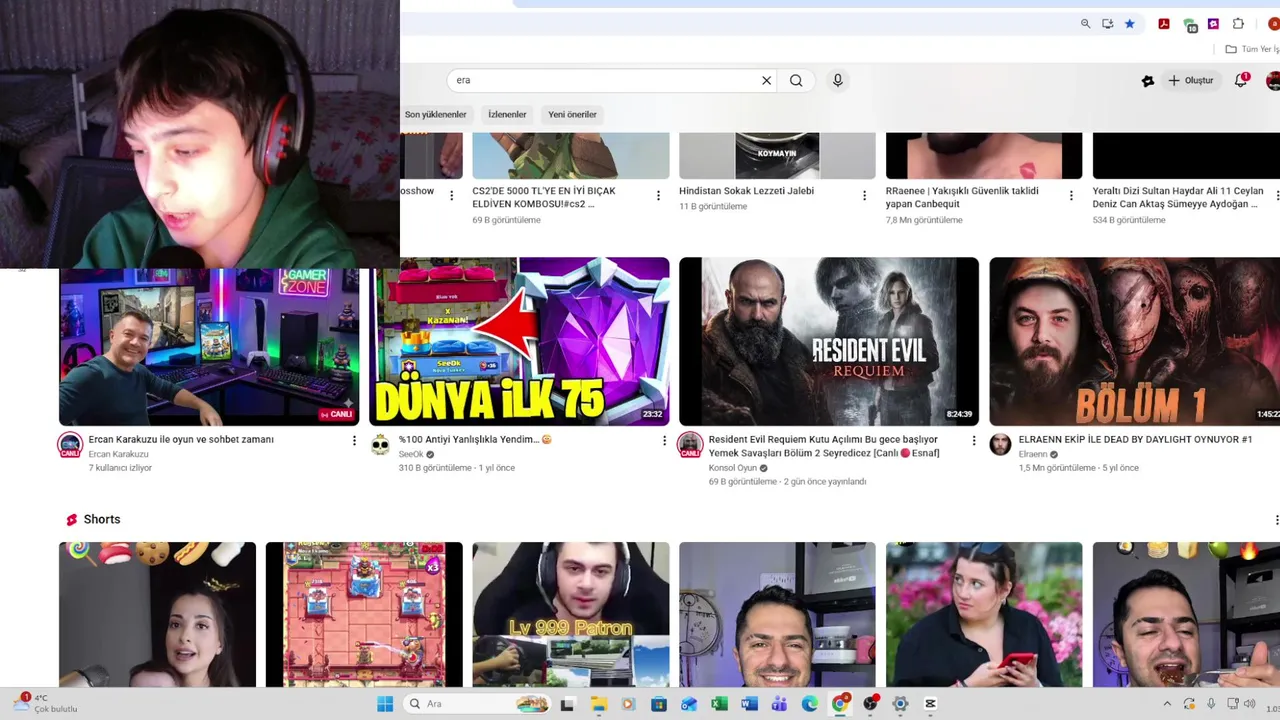Screen dimensions: 1280x720
Task: Open Microsoft Edge from the taskbar
Action: [x=810, y=704]
